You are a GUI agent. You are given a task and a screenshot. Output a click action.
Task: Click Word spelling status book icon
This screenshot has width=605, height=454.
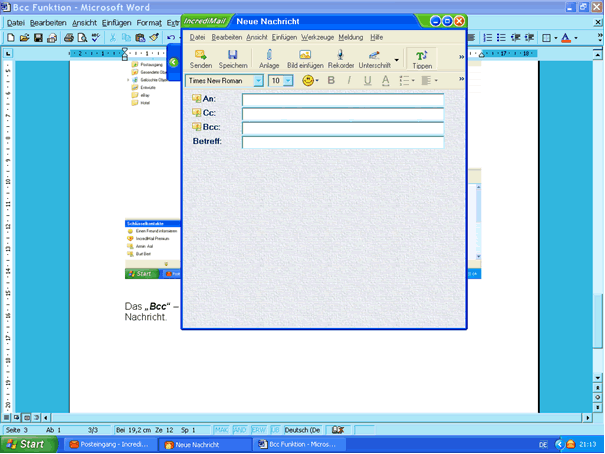tap(338, 430)
